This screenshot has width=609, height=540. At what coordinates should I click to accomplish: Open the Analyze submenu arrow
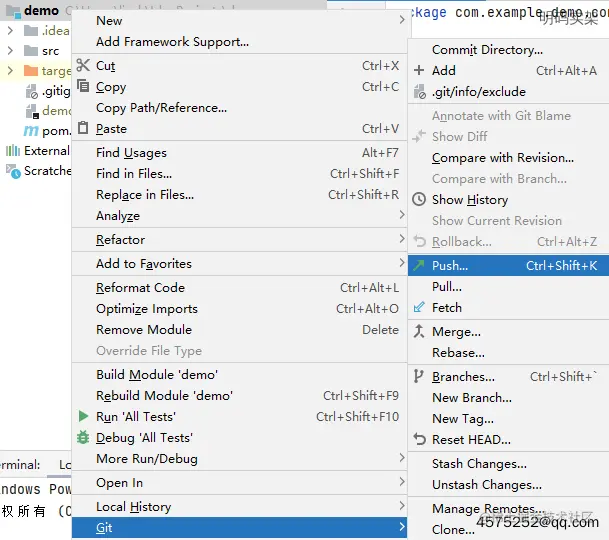tap(402, 215)
